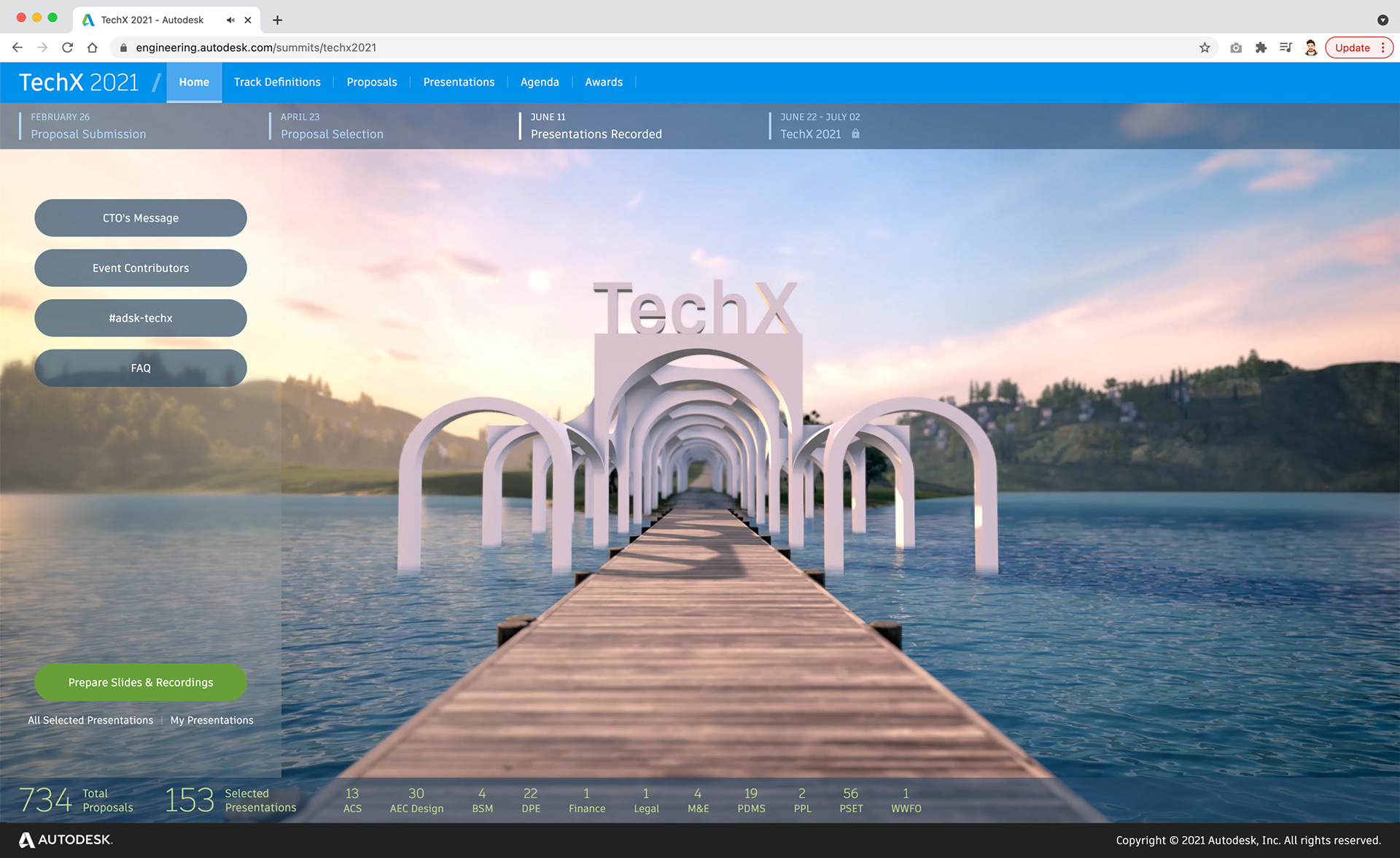
Task: Open the Proposals tab
Action: click(372, 82)
